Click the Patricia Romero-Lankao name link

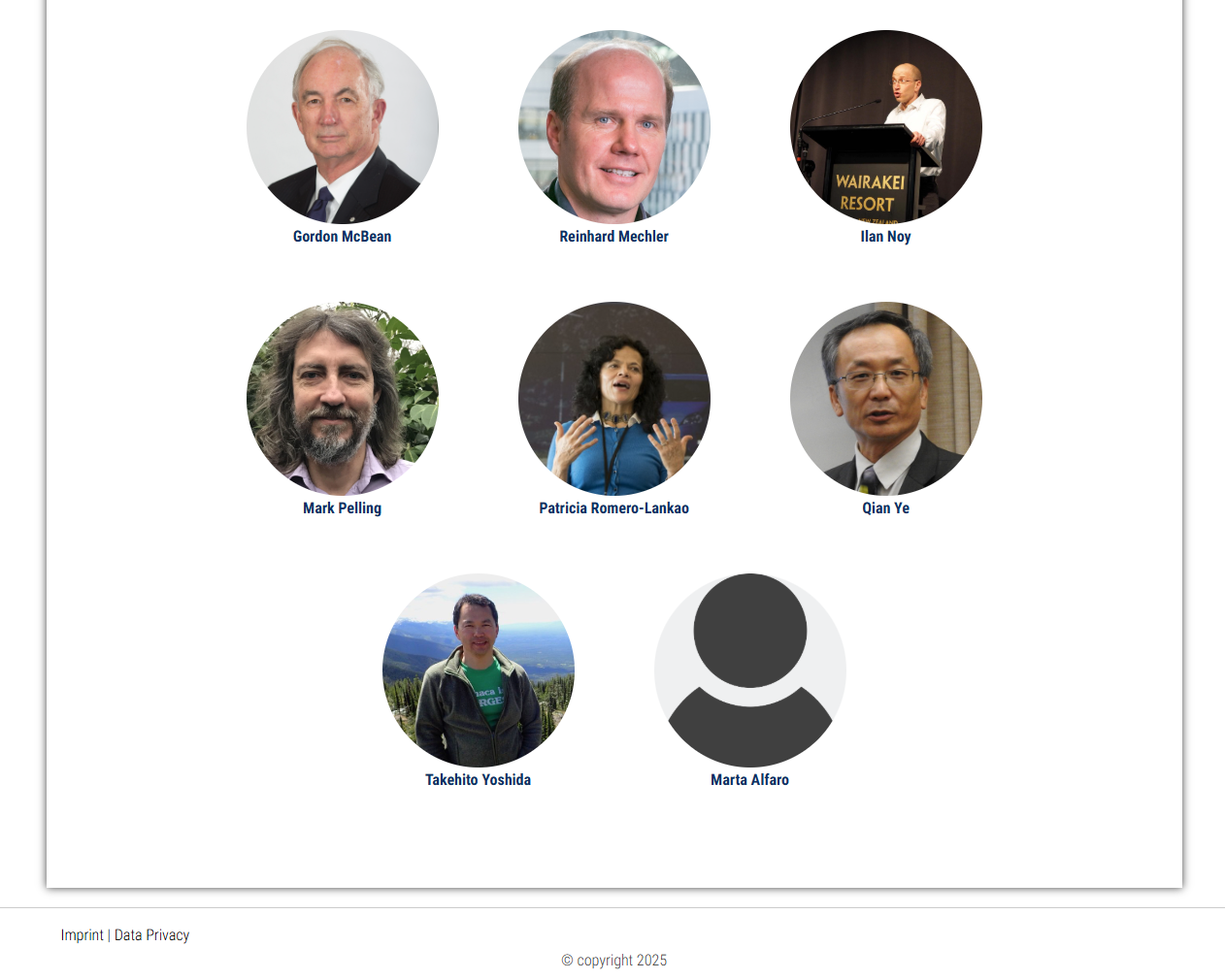pos(614,508)
